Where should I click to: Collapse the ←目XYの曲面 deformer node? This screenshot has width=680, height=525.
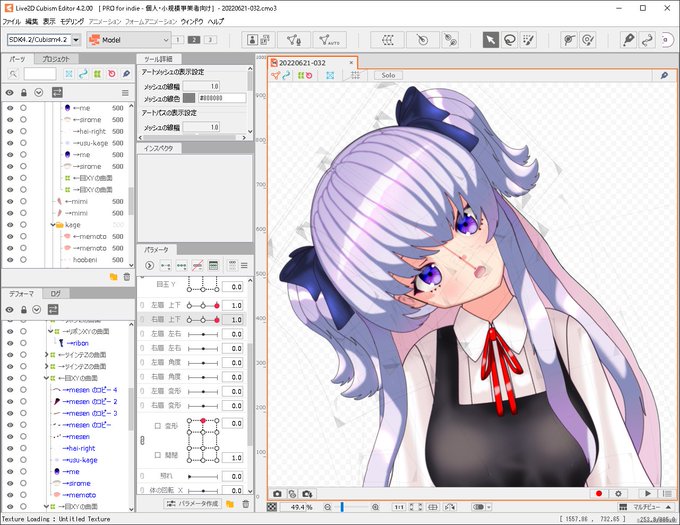pyautogui.click(x=46, y=378)
